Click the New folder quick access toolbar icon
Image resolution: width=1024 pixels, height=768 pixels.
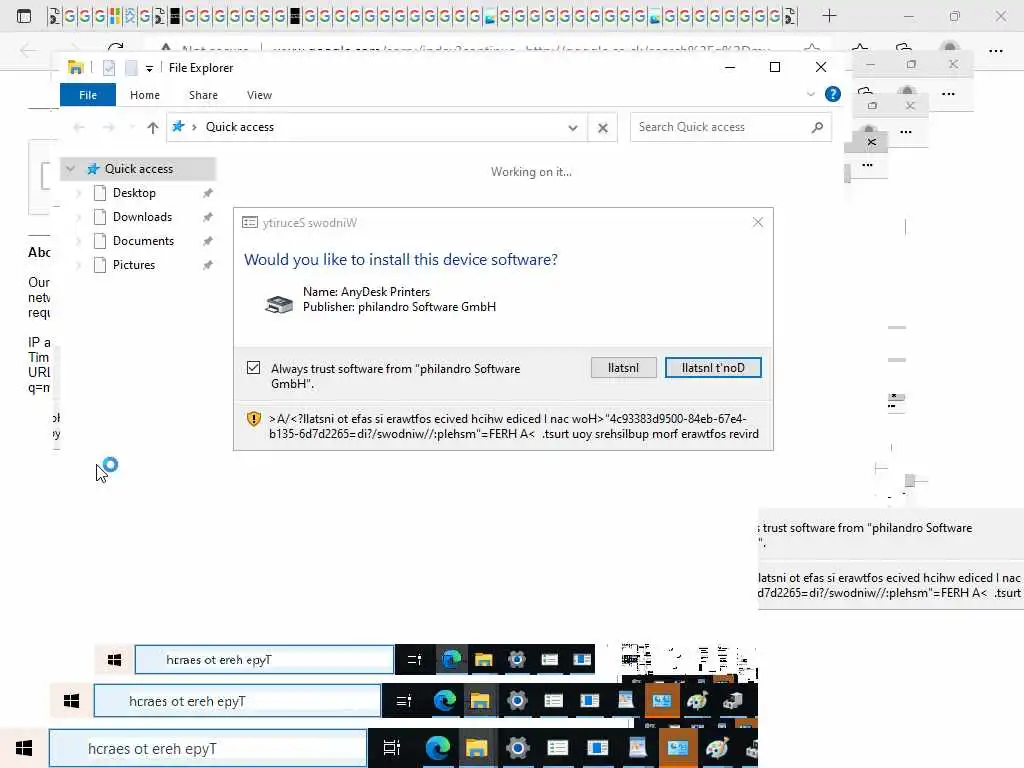coord(131,68)
